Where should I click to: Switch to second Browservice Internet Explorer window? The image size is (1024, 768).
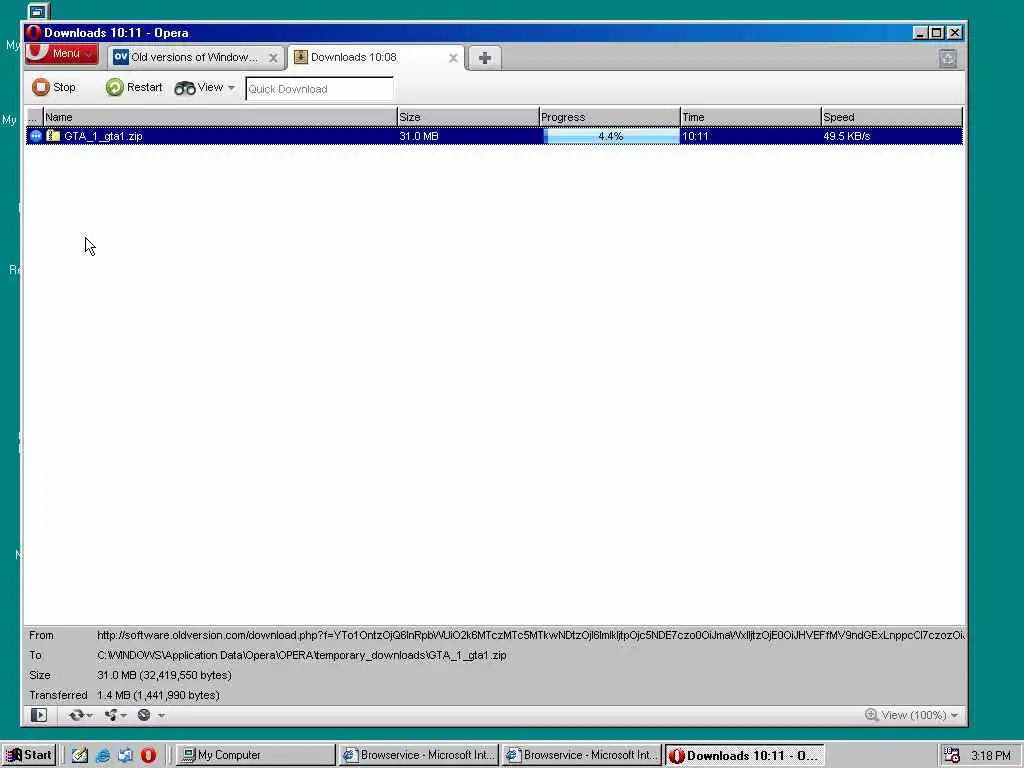pyautogui.click(x=582, y=755)
